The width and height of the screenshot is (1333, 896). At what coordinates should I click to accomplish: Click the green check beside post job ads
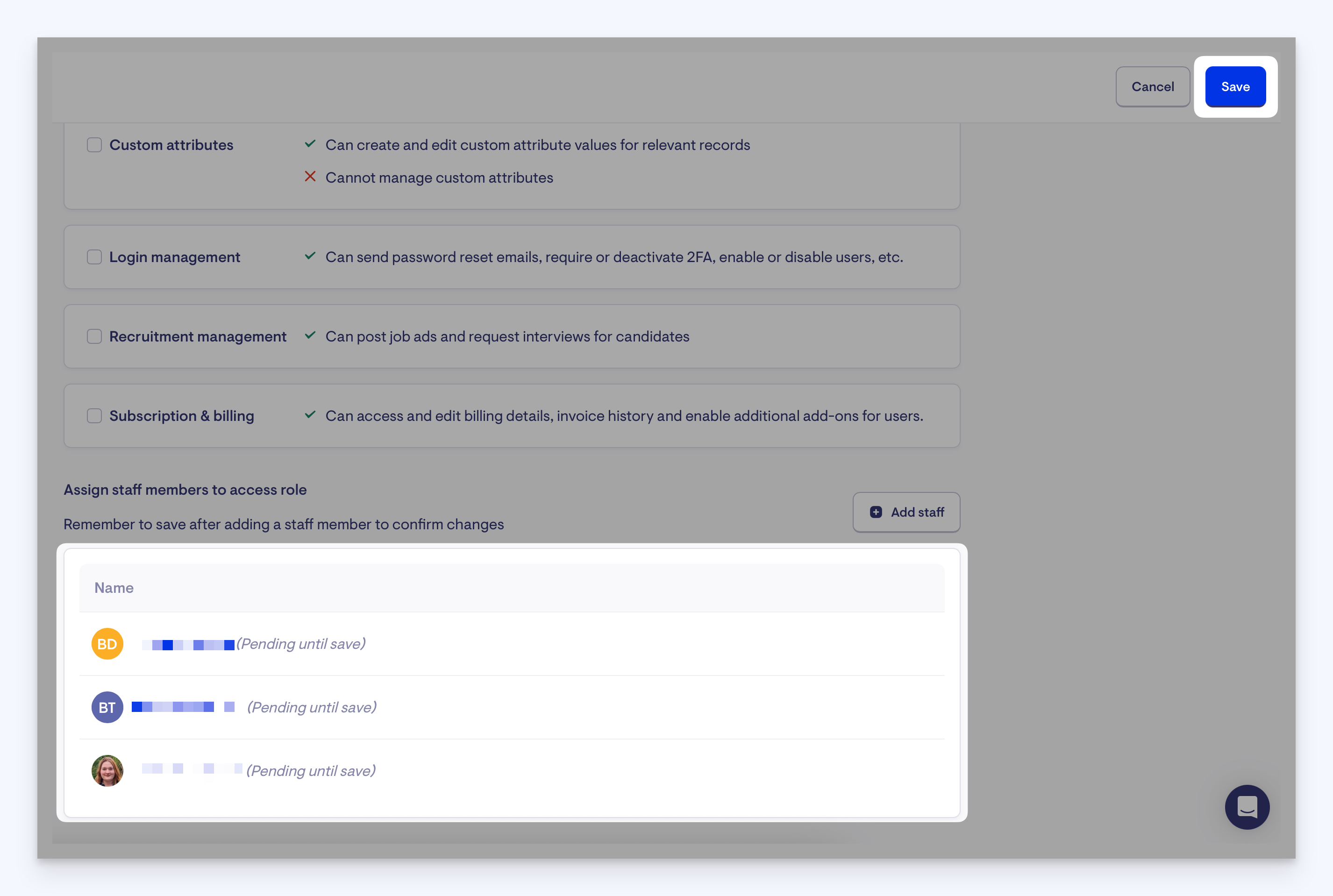[310, 335]
